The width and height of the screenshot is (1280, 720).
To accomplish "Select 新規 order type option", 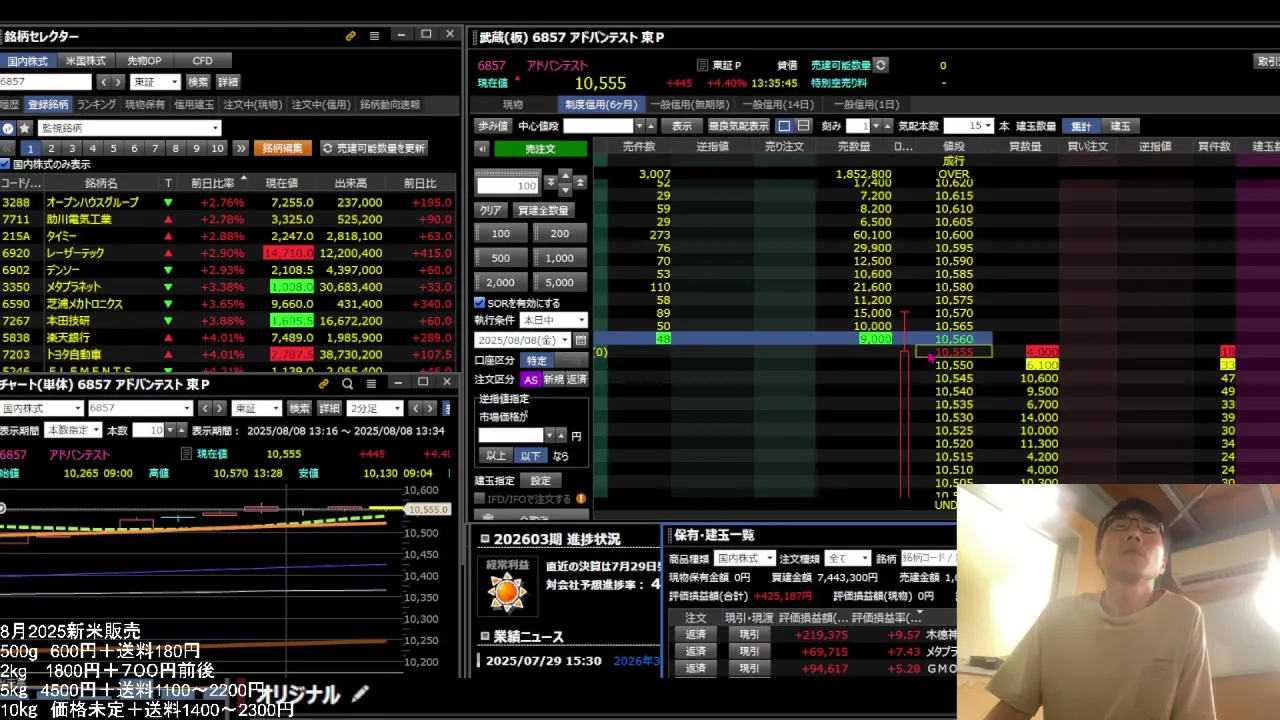I will tap(554, 379).
